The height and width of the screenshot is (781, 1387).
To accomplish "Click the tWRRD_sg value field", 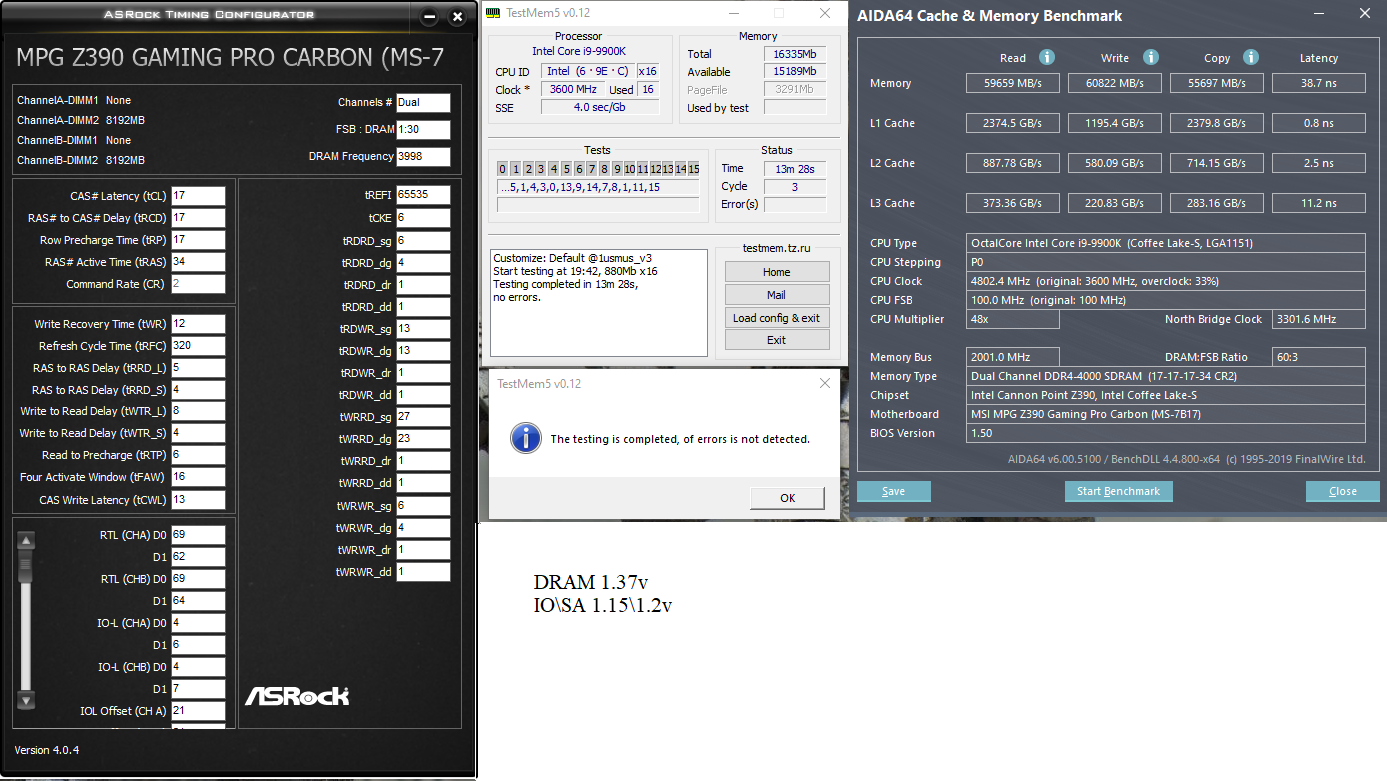I will 423,416.
